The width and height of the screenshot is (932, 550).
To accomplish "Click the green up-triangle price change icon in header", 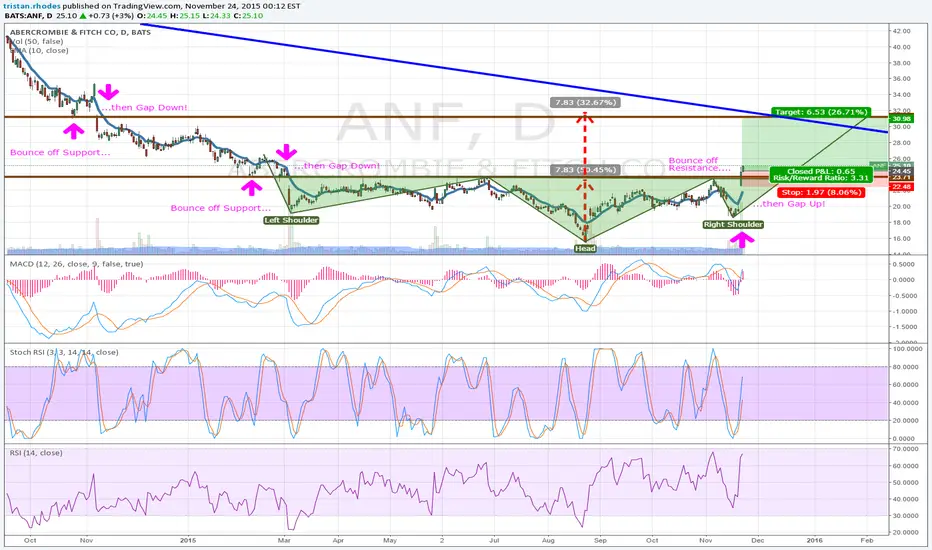I will point(83,15).
